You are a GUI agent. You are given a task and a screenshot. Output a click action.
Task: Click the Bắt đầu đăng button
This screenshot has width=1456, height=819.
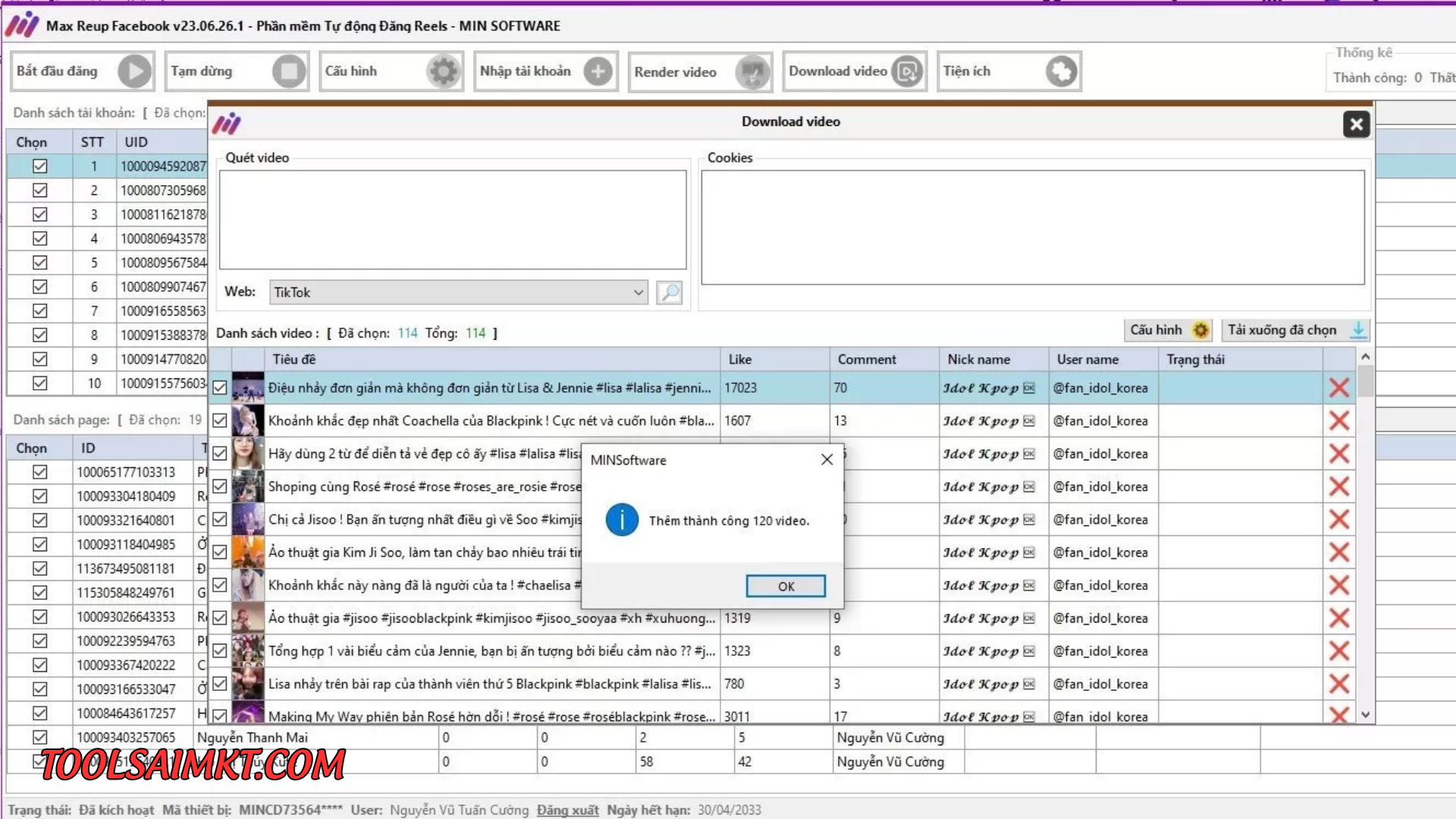click(83, 71)
